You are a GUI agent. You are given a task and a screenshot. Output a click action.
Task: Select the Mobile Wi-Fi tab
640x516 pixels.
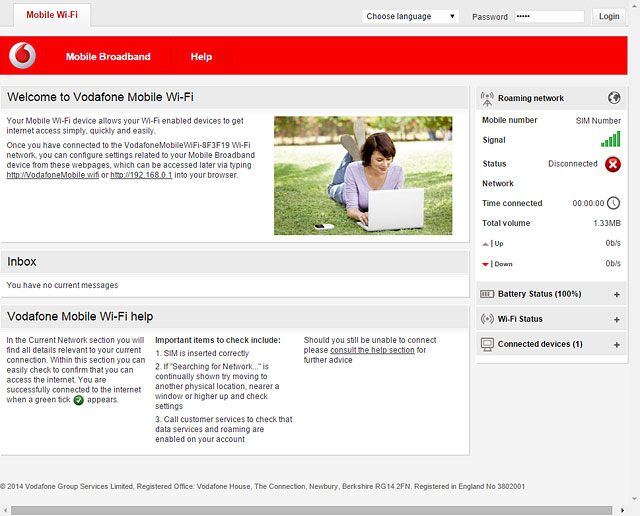[x=51, y=15]
